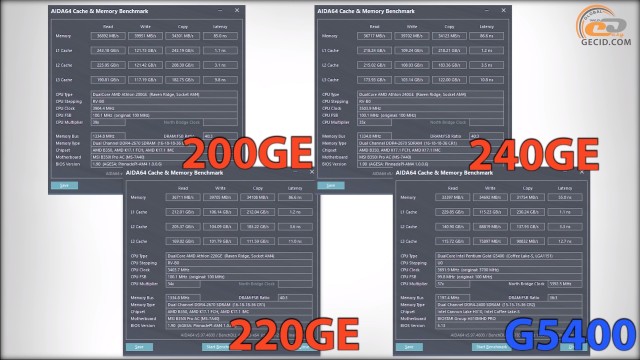Viewport: 640px width, 360px height.
Task: Click DRAM:FSB Ratio field in Athlon 240GE window
Action: point(487,136)
